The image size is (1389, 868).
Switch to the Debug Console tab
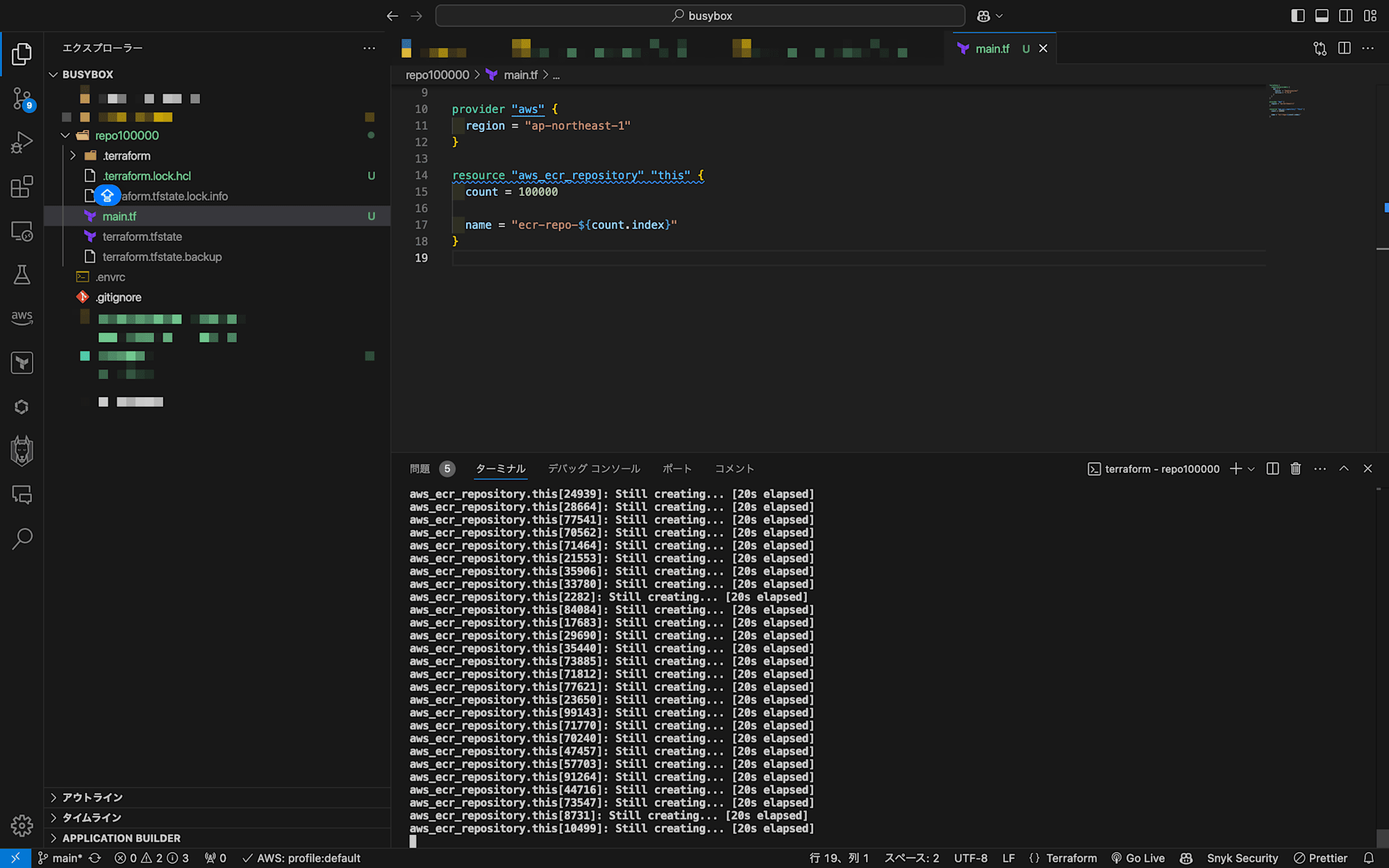[x=594, y=469]
